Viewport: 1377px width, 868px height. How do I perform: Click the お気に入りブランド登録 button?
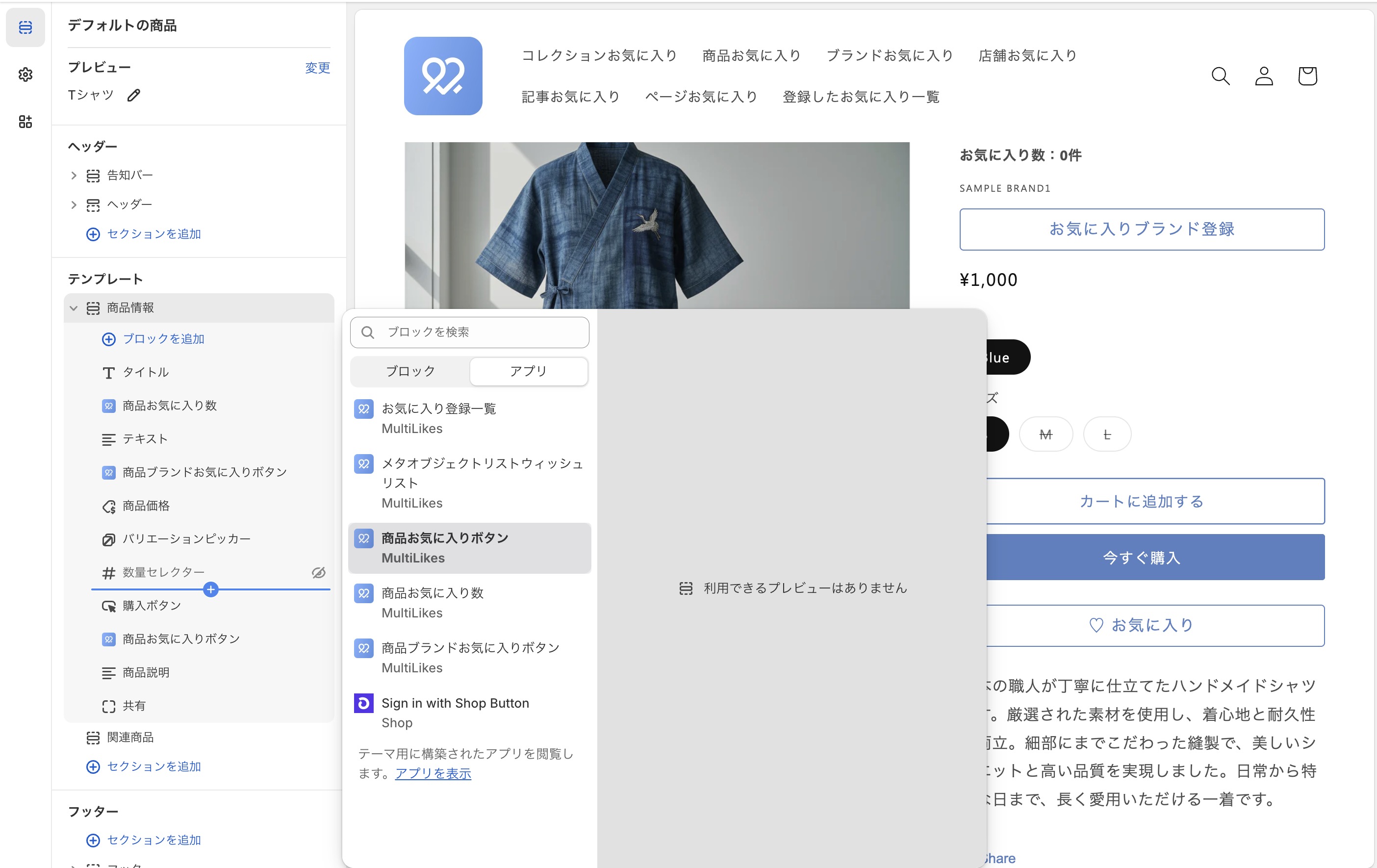pyautogui.click(x=1142, y=230)
